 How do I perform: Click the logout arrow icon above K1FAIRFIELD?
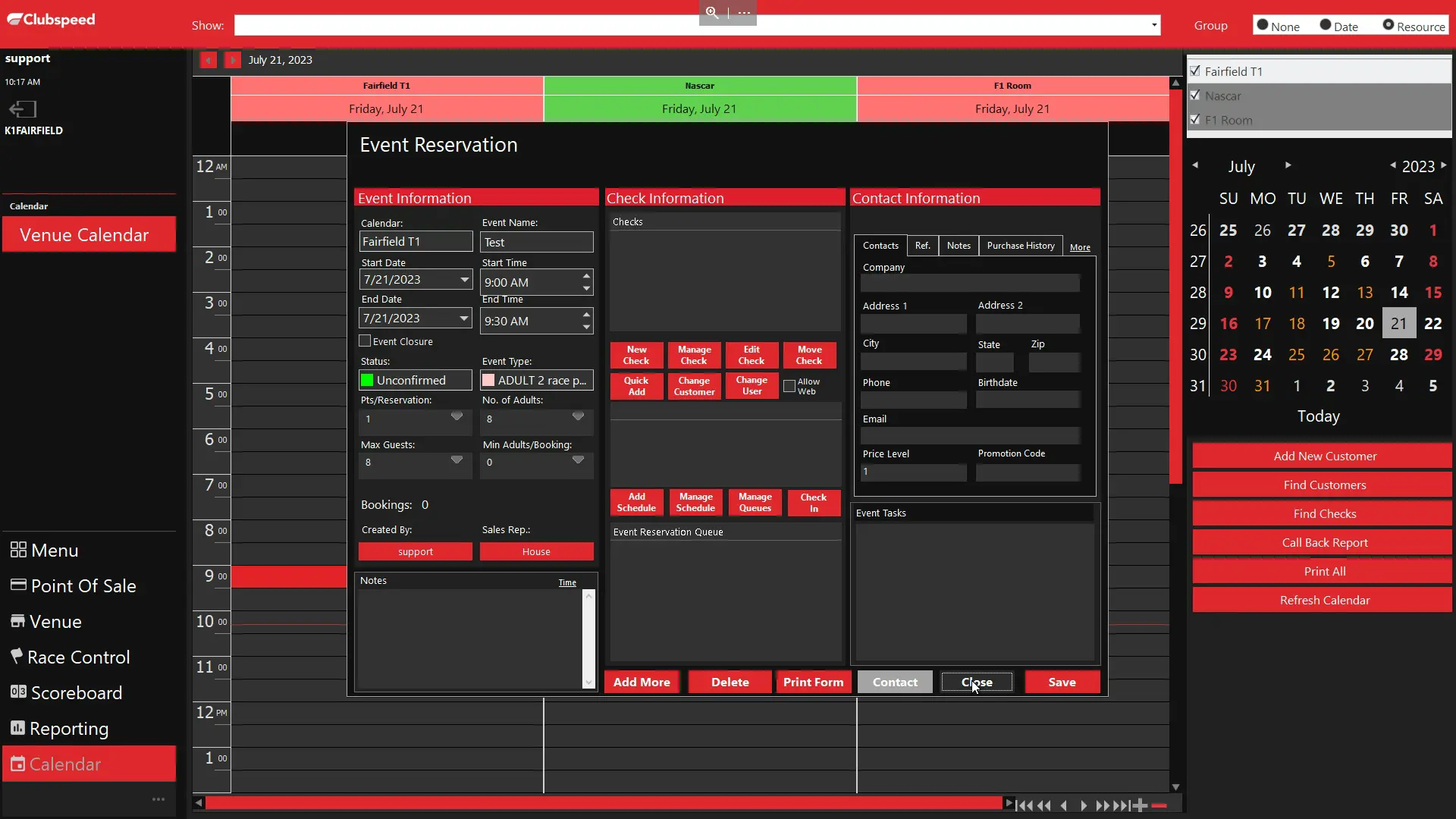coord(22,109)
